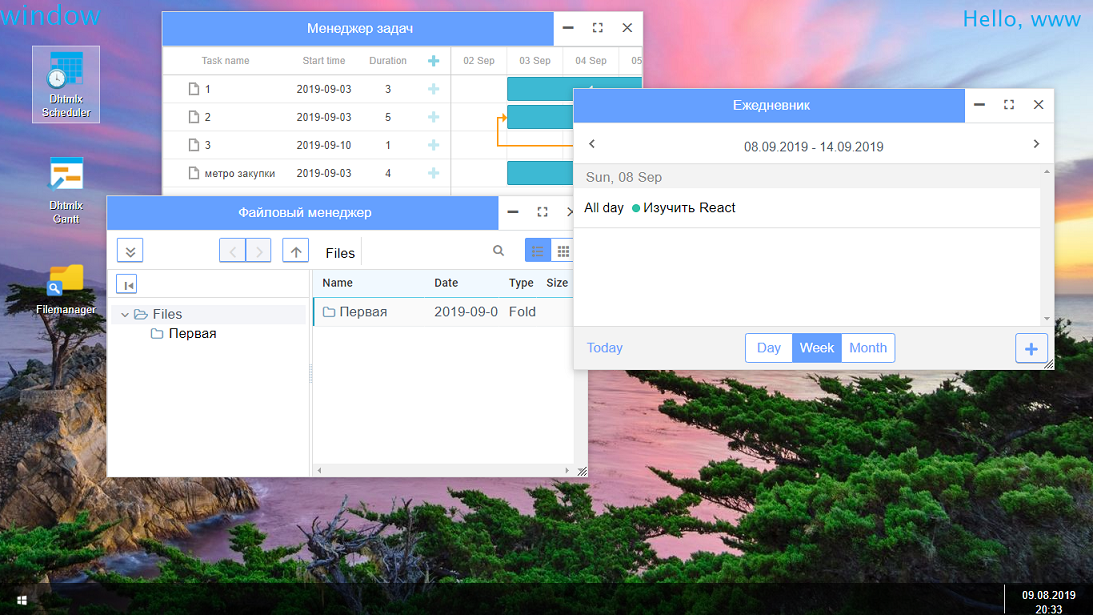Select the метро закупки task name
The image size is (1093, 615).
[240, 173]
